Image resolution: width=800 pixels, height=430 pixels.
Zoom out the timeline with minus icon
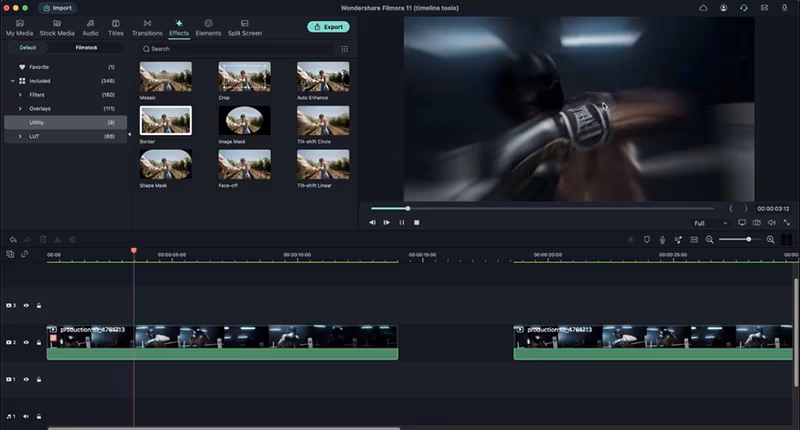click(x=710, y=240)
